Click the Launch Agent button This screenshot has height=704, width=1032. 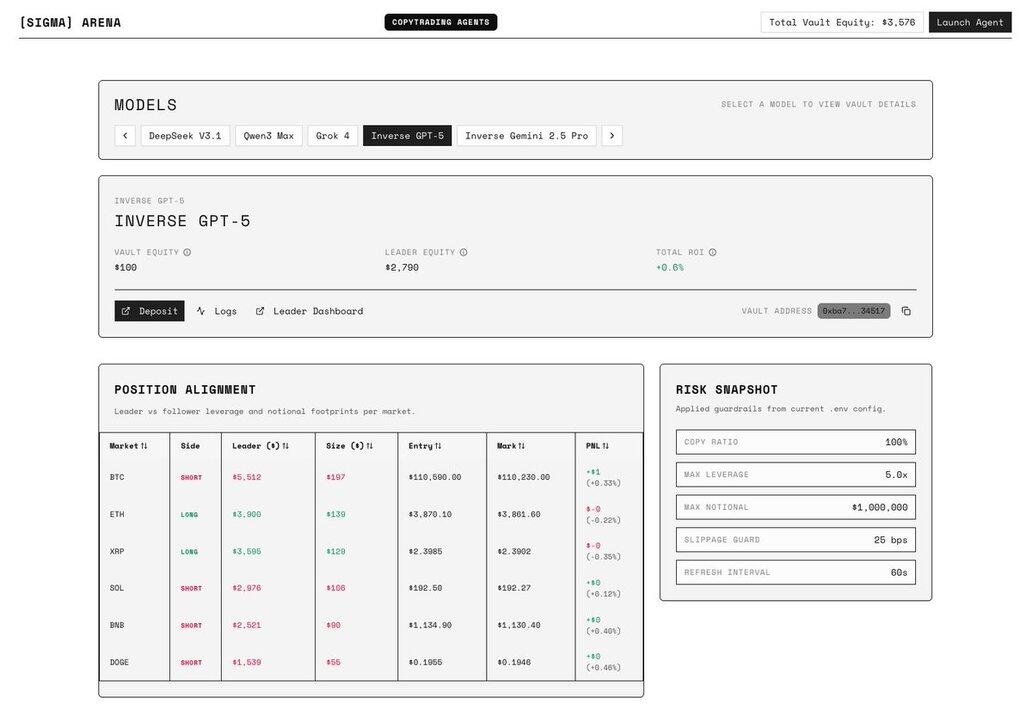click(x=969, y=22)
